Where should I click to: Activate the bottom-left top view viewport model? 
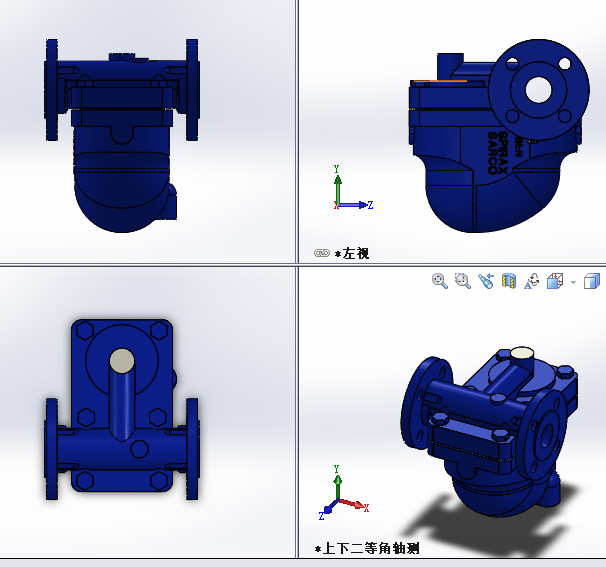click(x=122, y=410)
